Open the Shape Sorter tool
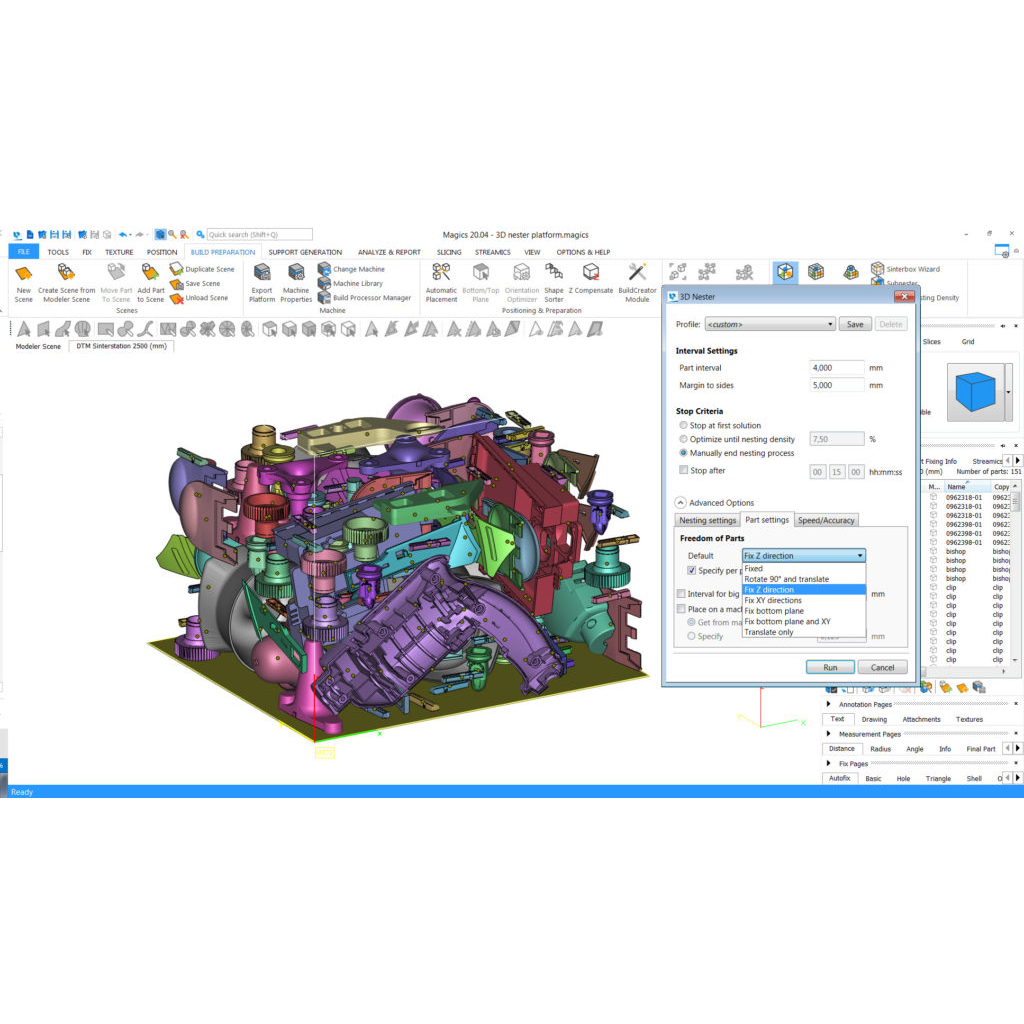Screen dimensions: 1024x1024 pos(554,283)
